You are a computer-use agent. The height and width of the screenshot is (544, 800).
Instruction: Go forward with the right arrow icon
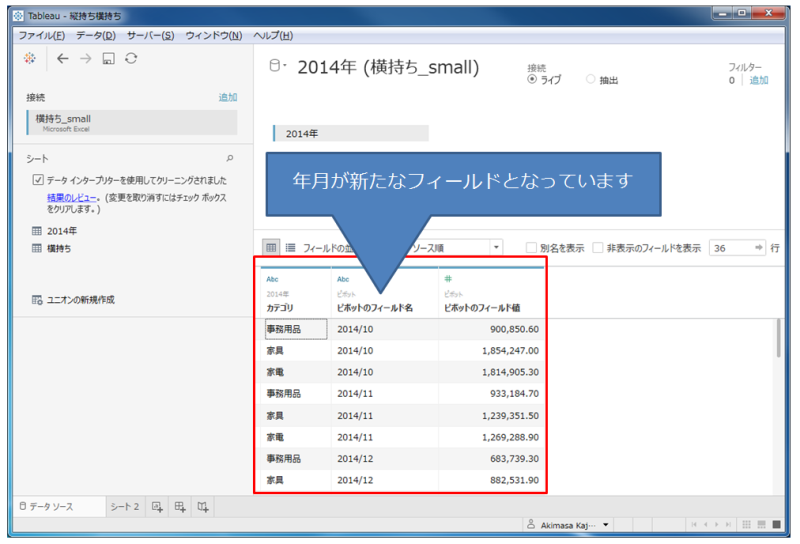pos(86,59)
